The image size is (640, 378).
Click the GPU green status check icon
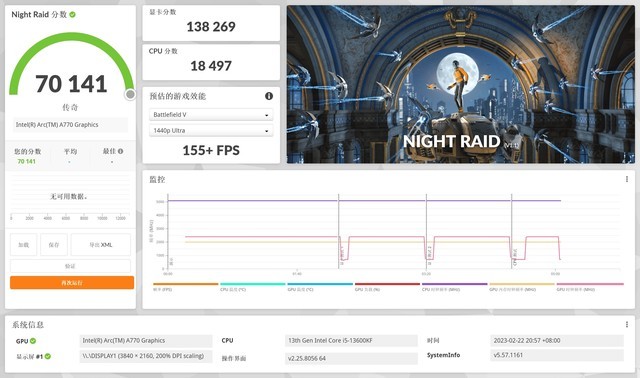(33, 341)
